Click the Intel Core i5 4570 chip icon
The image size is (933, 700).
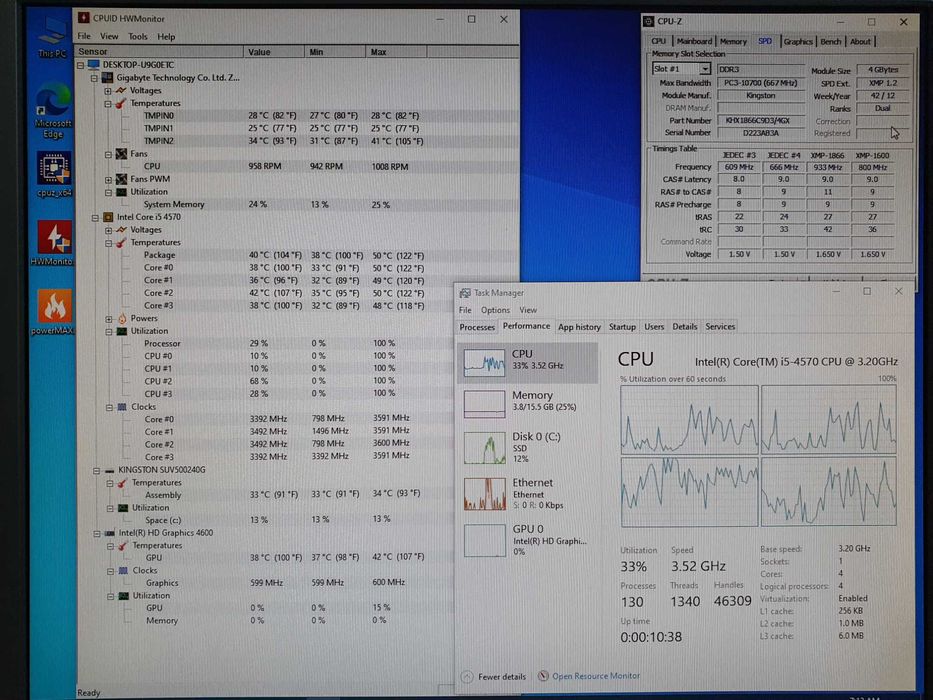108,217
